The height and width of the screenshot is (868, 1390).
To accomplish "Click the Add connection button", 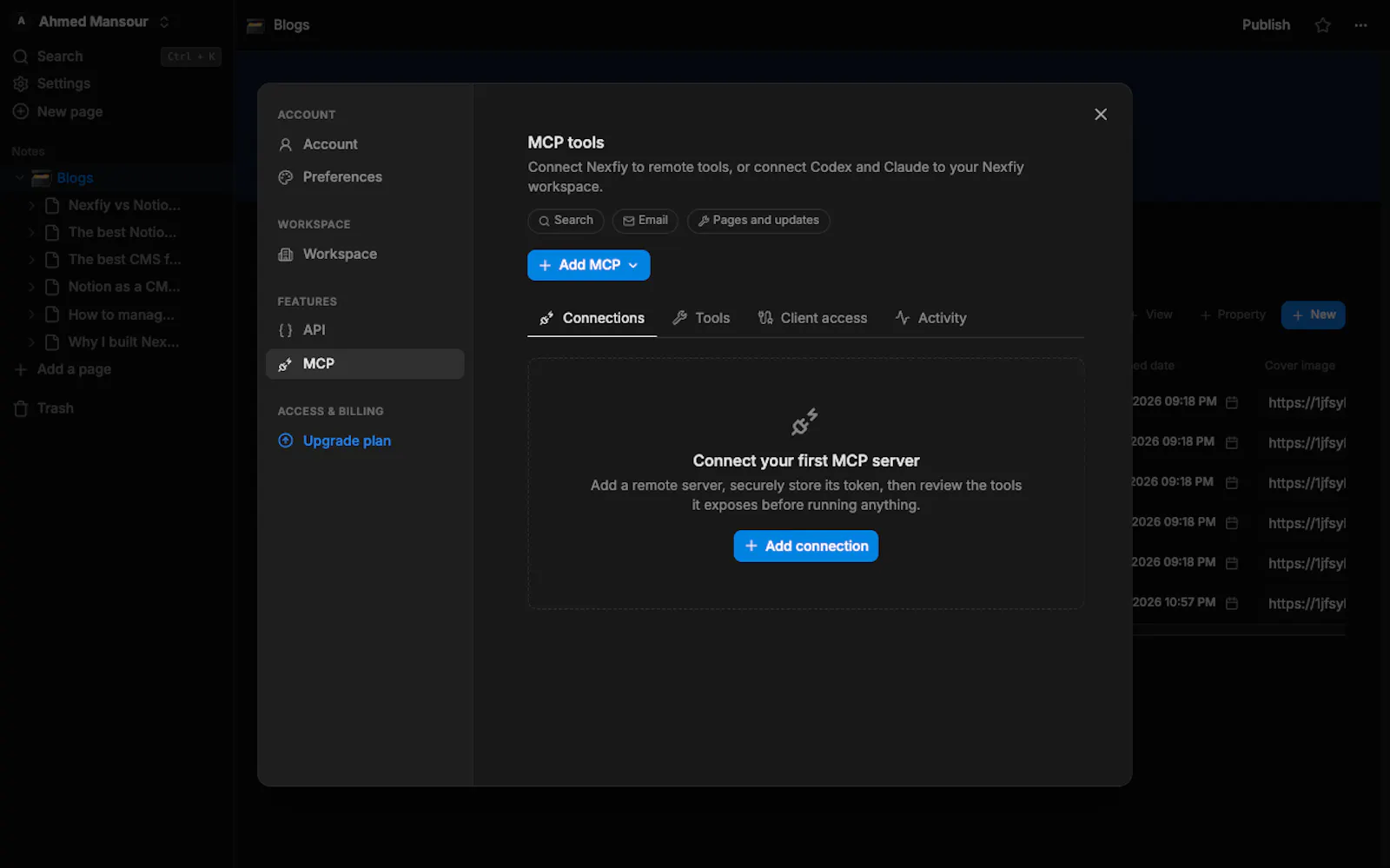I will pyautogui.click(x=805, y=547).
